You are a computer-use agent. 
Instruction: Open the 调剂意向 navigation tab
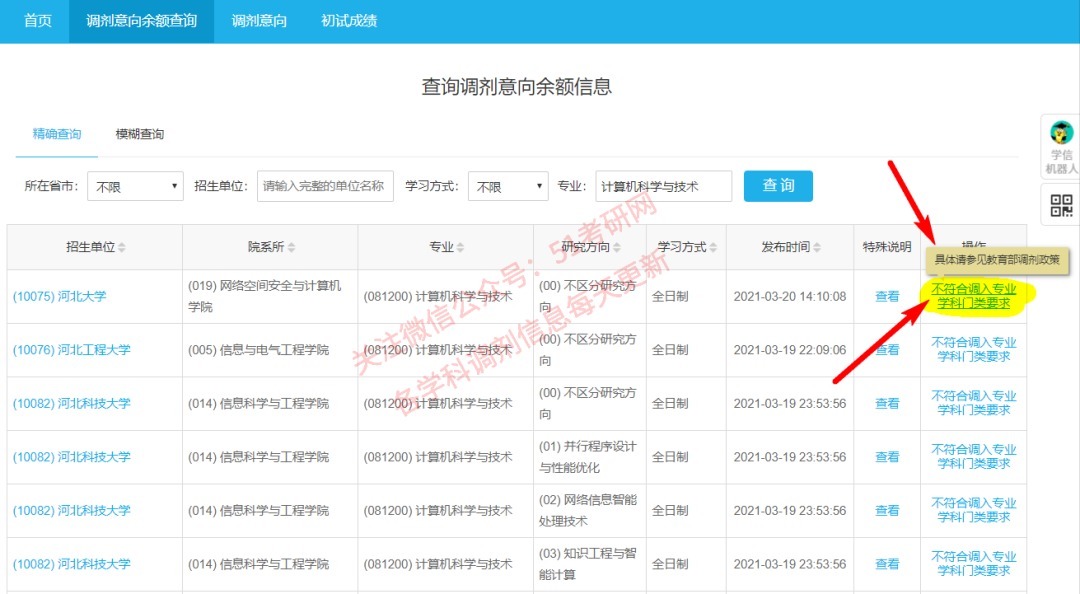(259, 20)
